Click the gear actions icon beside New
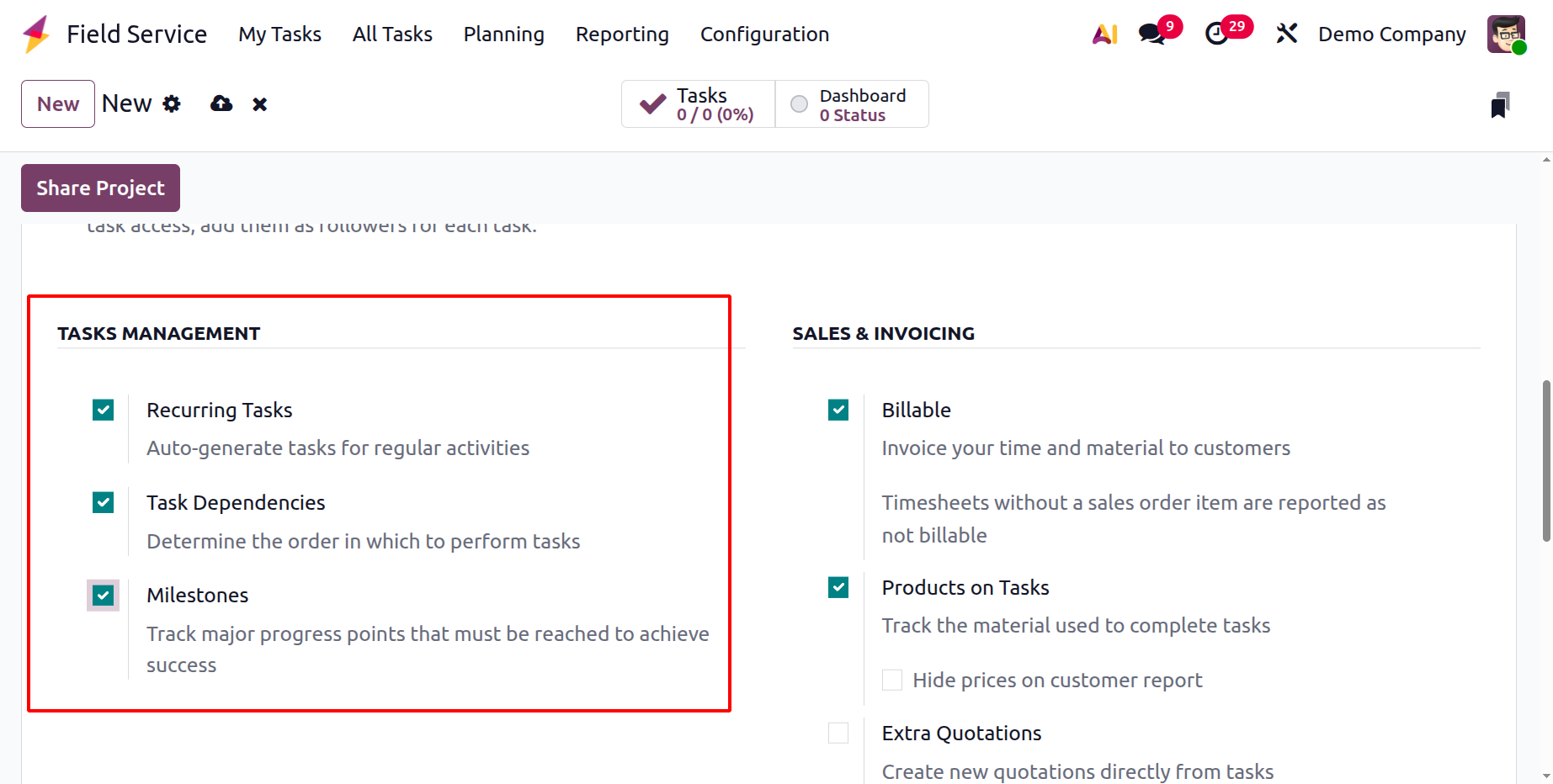The image size is (1553, 784). (x=172, y=103)
